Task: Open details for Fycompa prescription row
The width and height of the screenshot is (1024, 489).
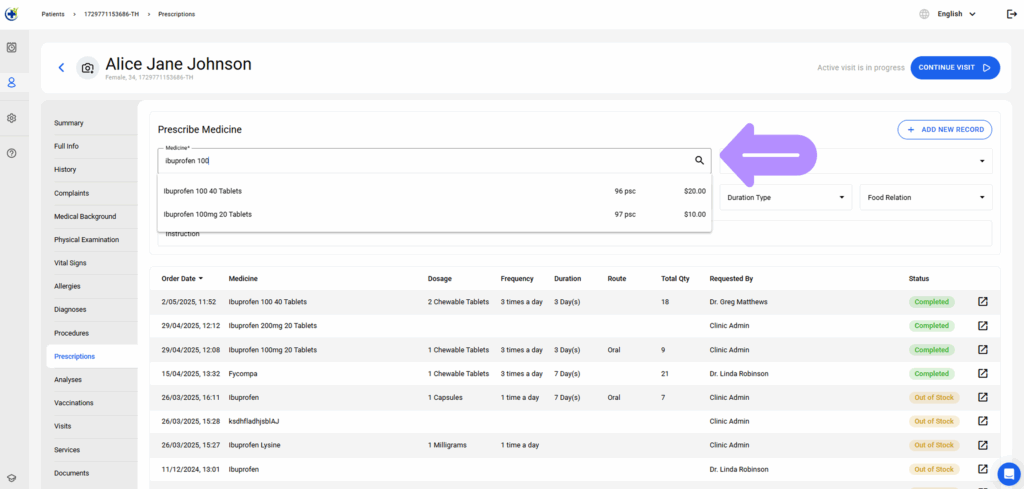Action: pyautogui.click(x=982, y=373)
